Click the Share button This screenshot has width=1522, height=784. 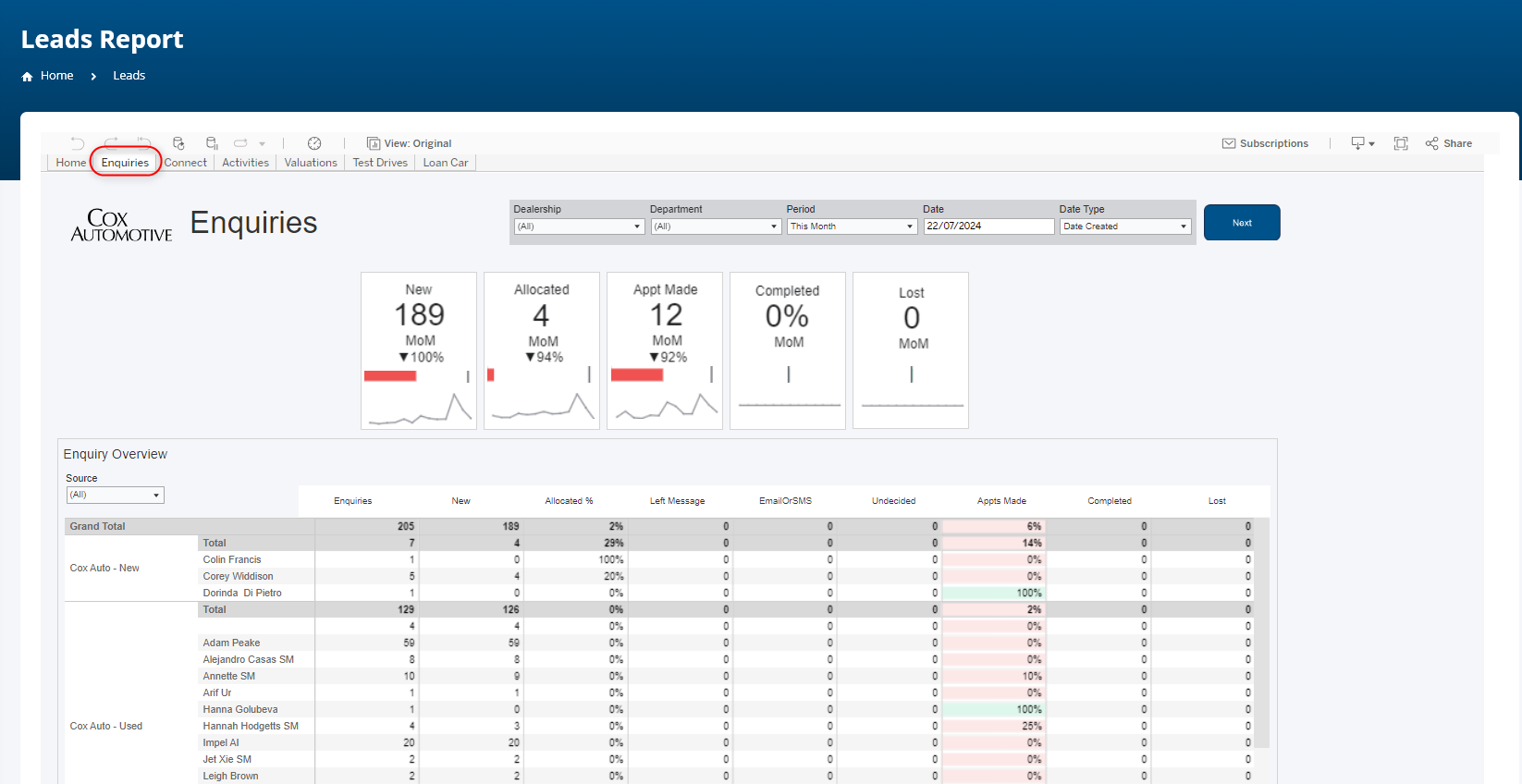[x=1449, y=143]
